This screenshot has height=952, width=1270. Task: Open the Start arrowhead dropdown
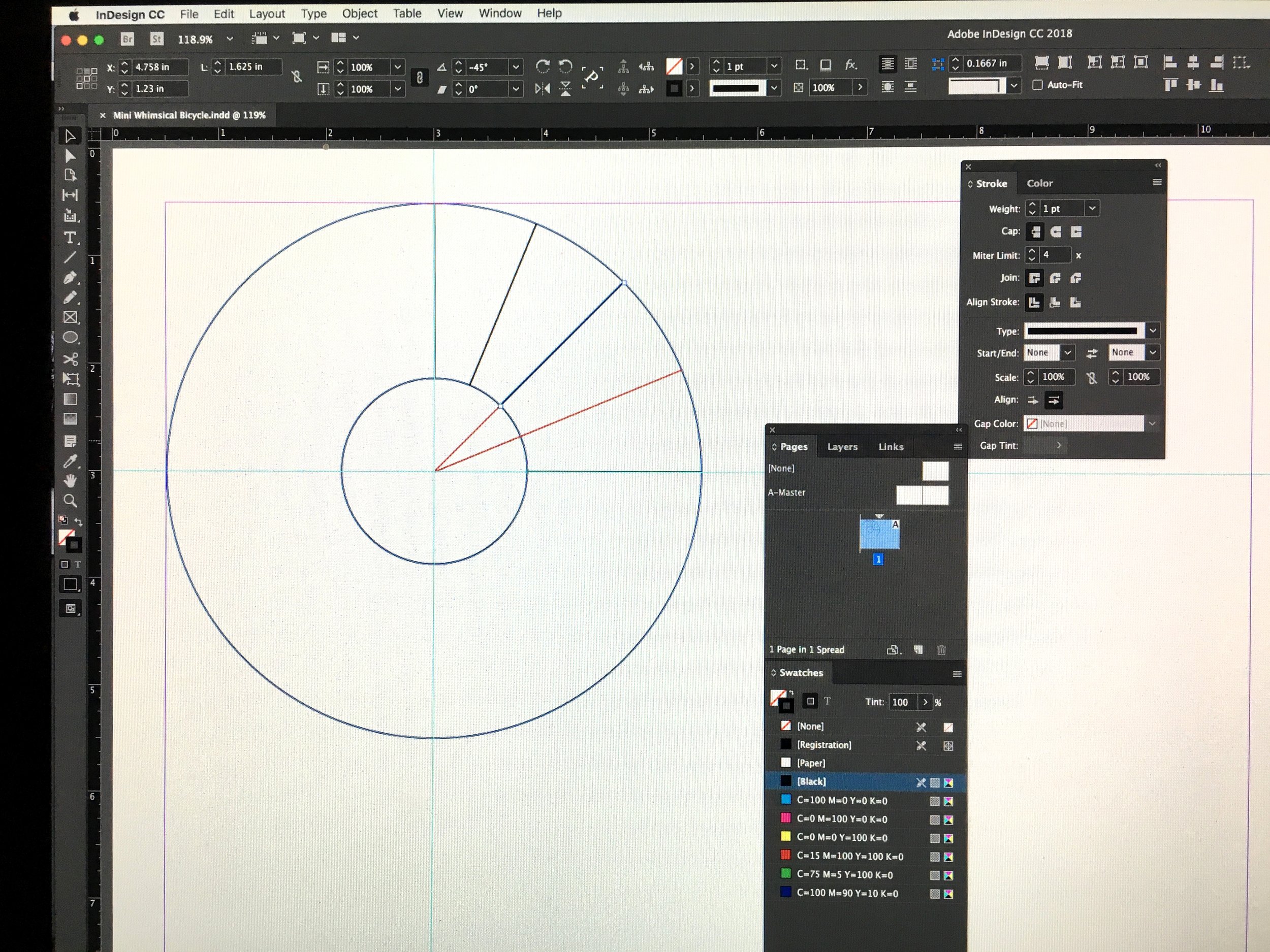pyautogui.click(x=1067, y=352)
